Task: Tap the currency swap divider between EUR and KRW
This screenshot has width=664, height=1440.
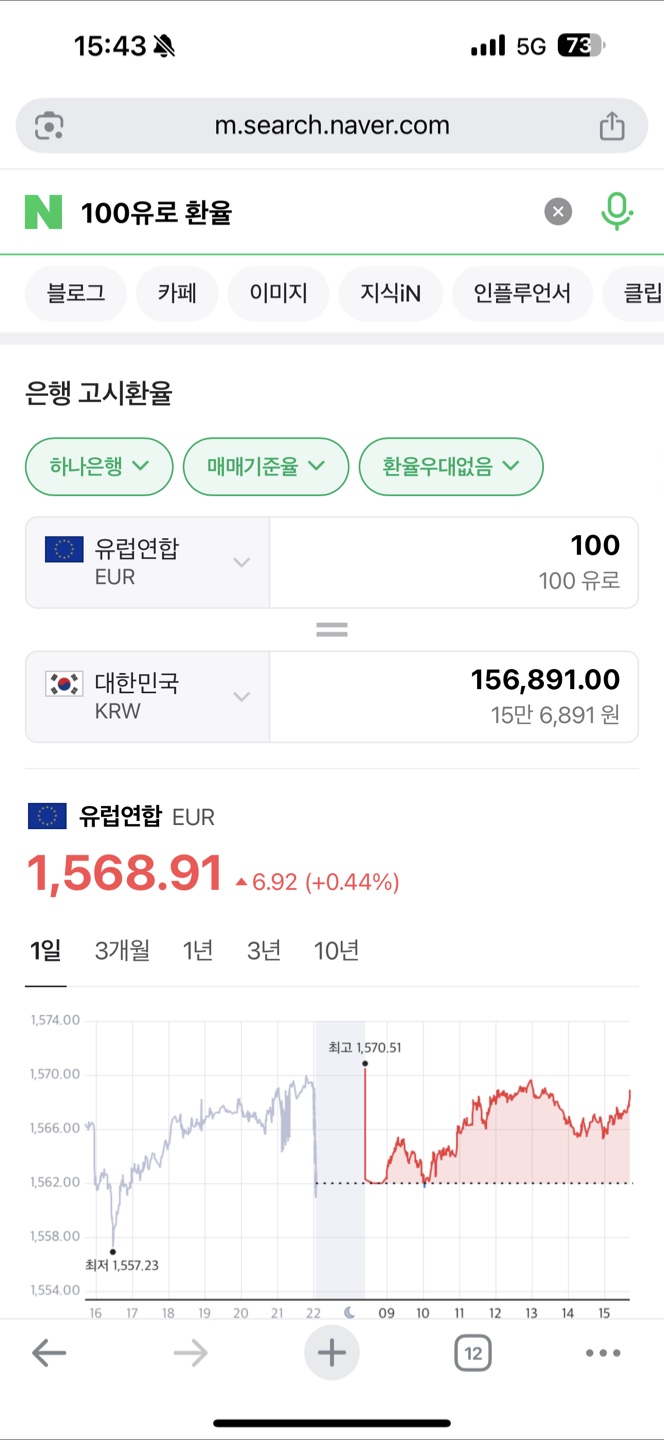Action: (331, 628)
